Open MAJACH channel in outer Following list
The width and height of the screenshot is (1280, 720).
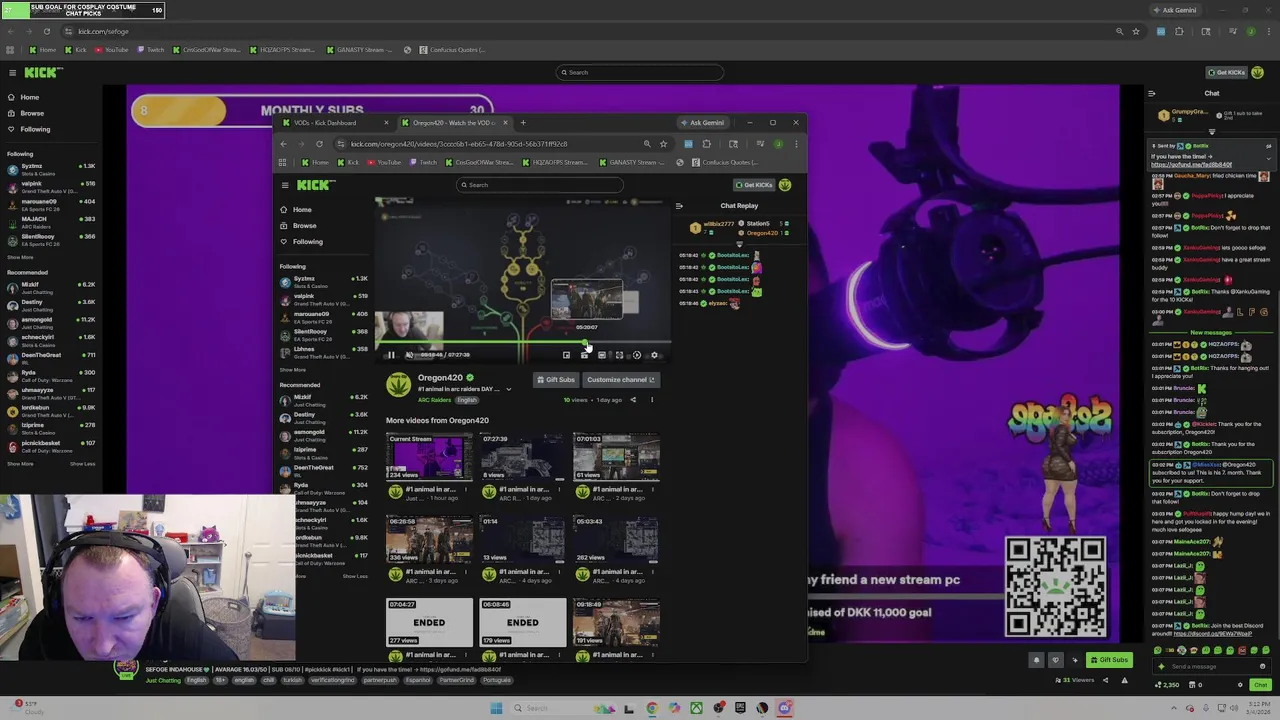50,222
